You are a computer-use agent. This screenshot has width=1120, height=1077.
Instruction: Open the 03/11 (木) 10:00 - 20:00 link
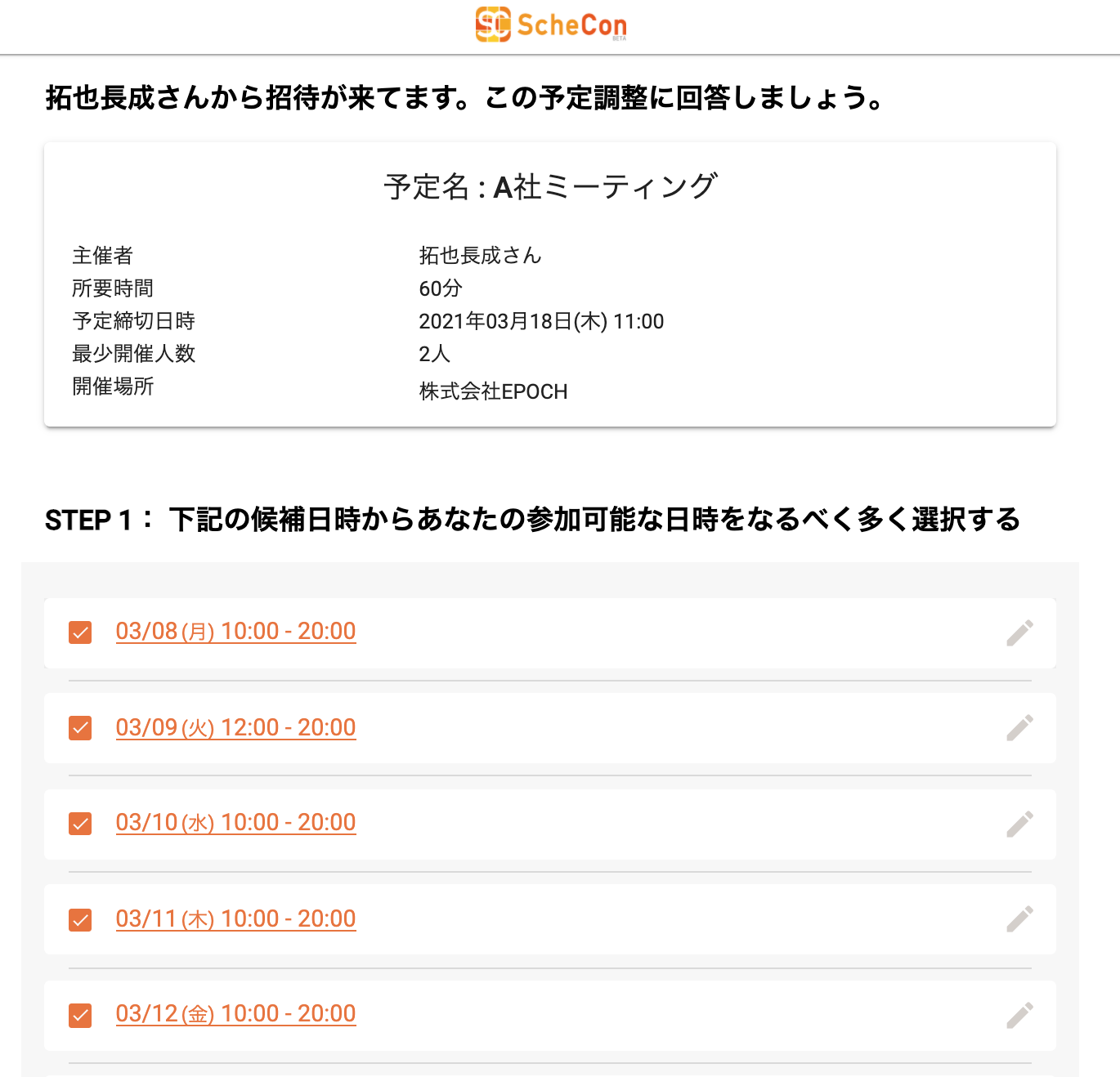tap(235, 919)
